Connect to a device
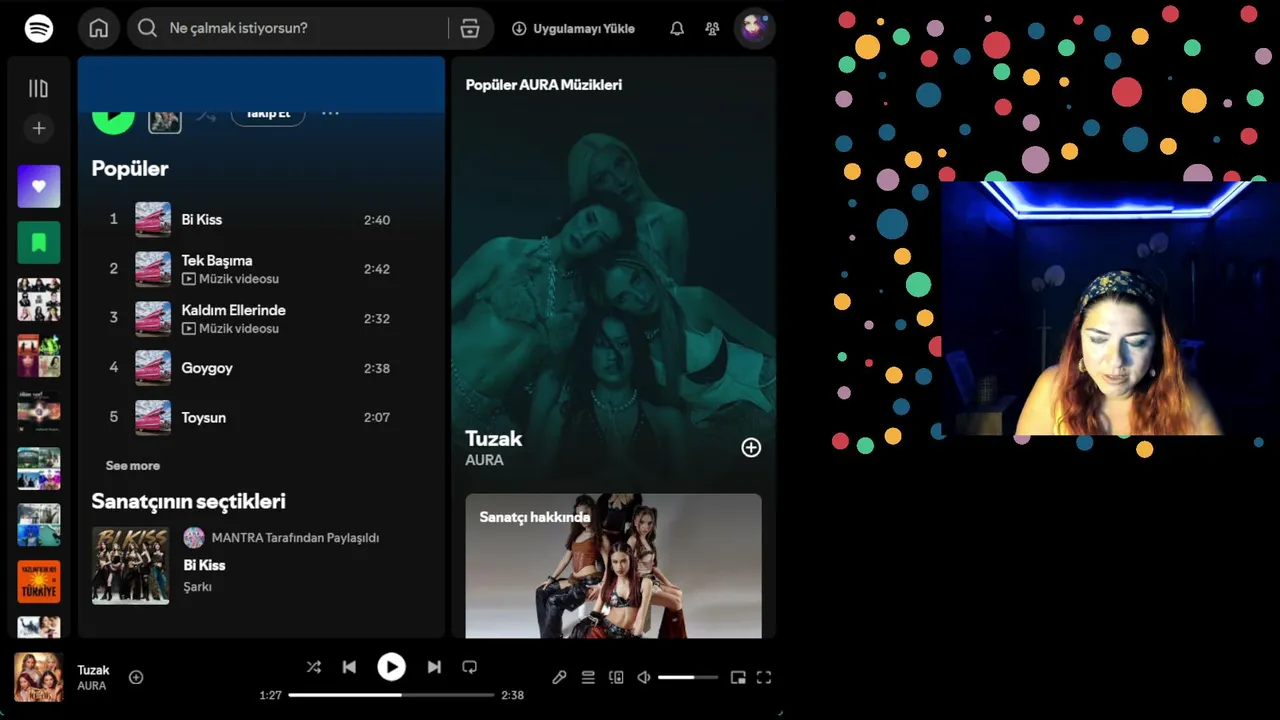This screenshot has width=1280, height=720. pyautogui.click(x=616, y=677)
